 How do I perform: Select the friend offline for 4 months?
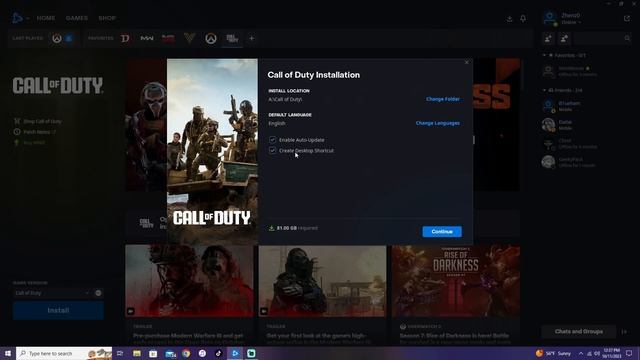586,144
